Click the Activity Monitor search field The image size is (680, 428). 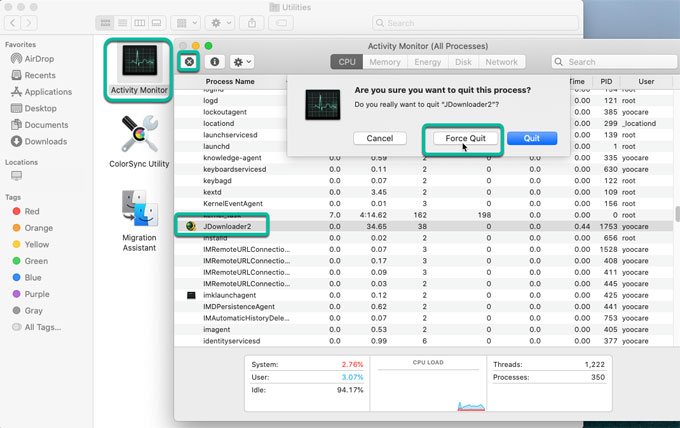coord(612,62)
